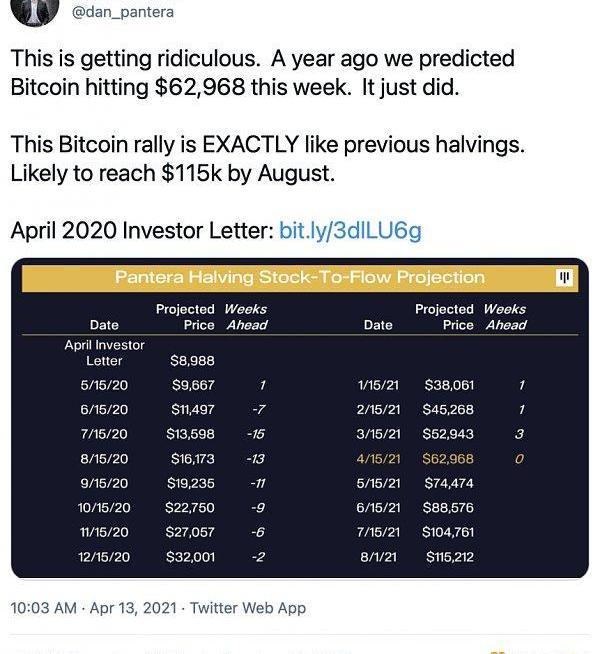
Task: Click the Pantera Halving Stock-To-Flow Projection title
Action: (300, 277)
